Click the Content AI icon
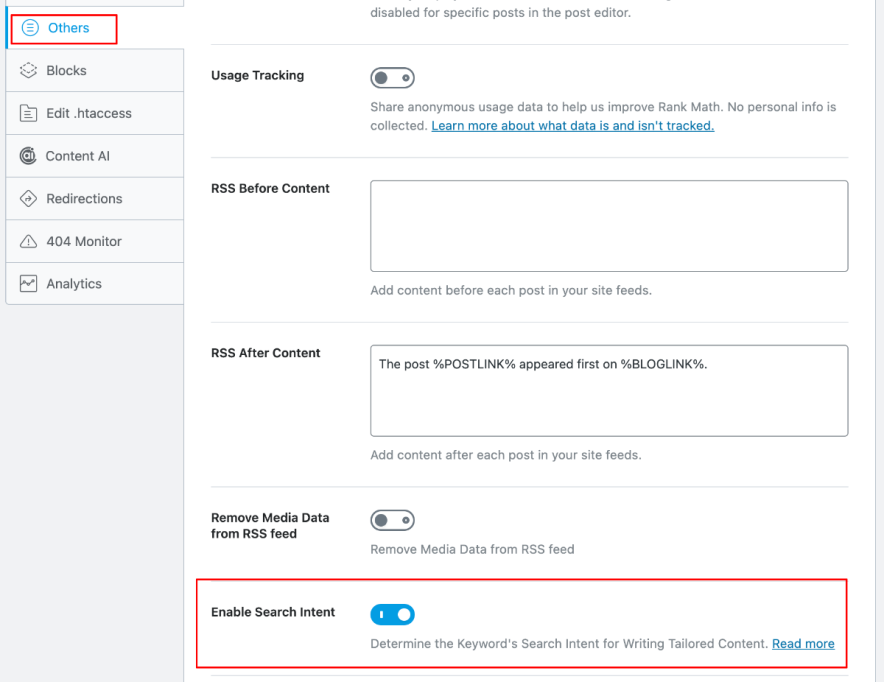 click(x=27, y=156)
